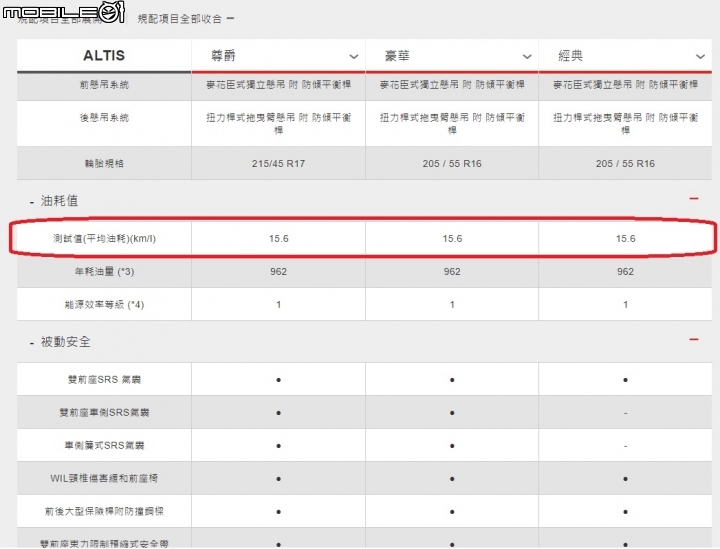Viewport: 720px width, 549px height.
Task: Click 經典 front suspension description
Action: click(x=625, y=85)
